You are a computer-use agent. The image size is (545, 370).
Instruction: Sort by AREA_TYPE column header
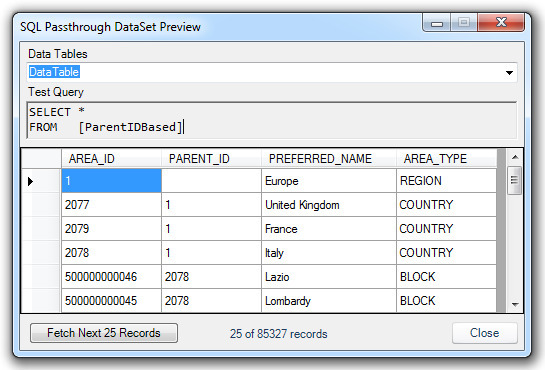tap(446, 159)
